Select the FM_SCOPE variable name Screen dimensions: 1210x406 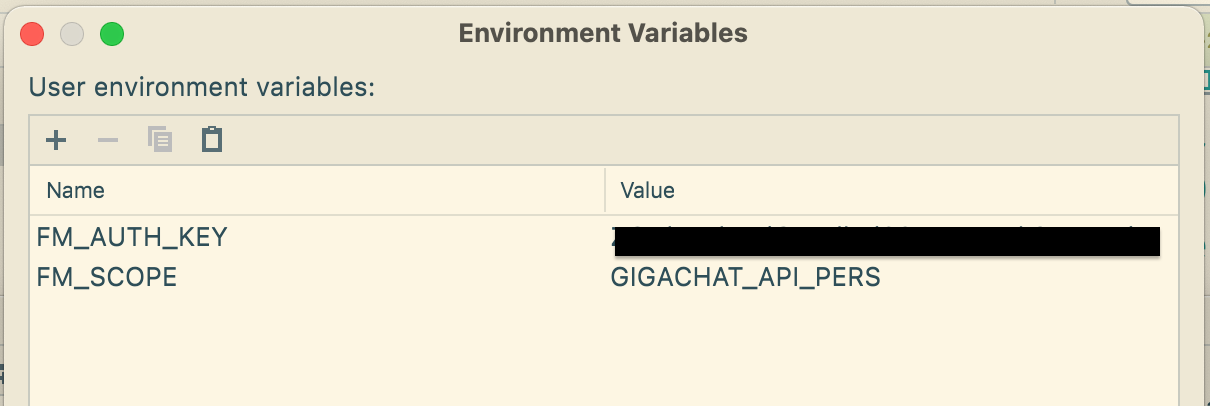tap(107, 277)
